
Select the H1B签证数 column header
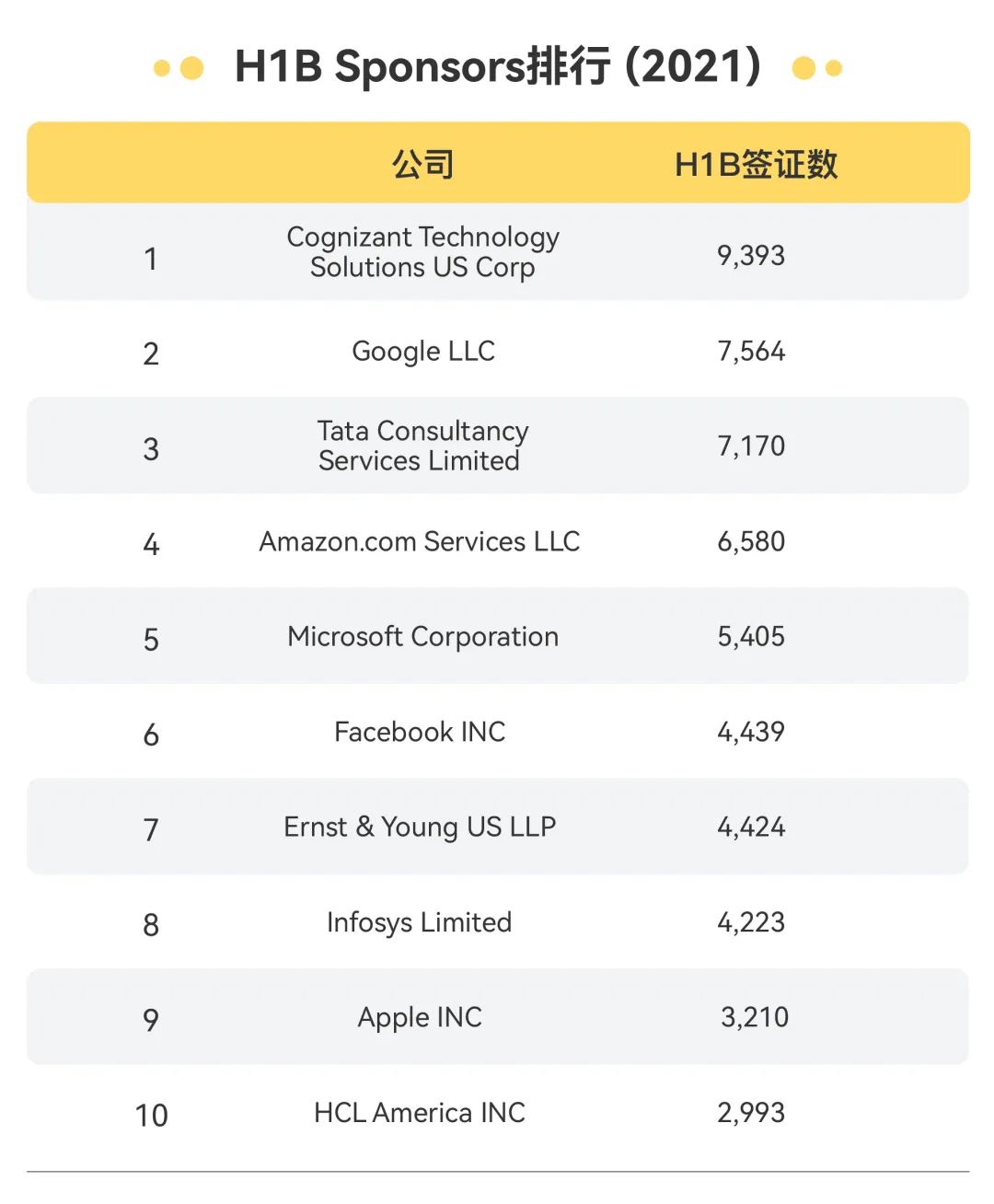tap(757, 165)
